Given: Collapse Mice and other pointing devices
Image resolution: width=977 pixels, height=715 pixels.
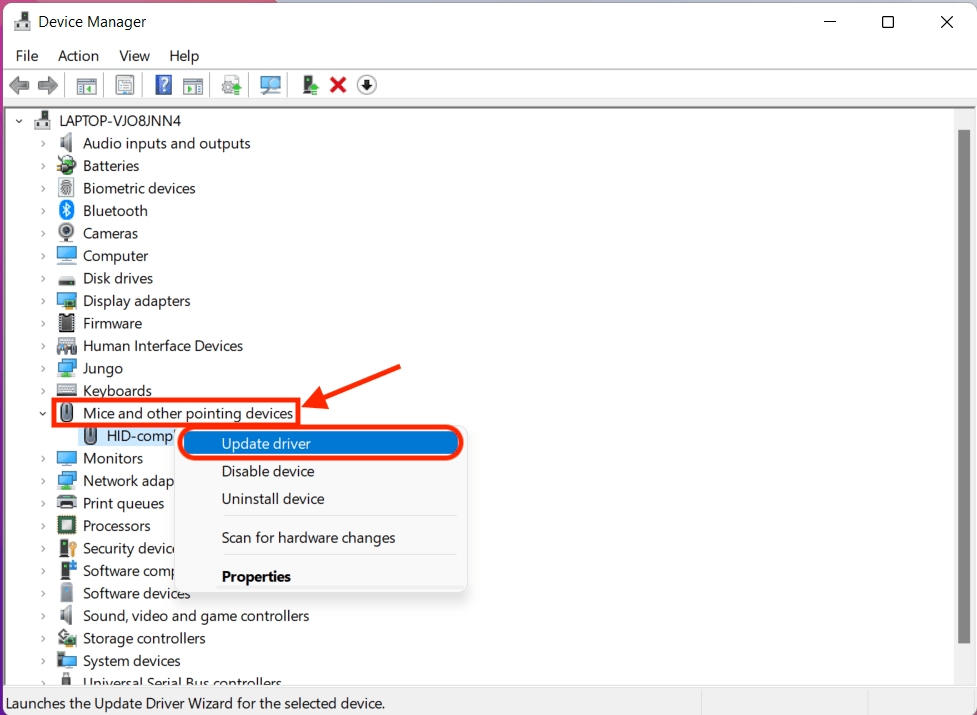Looking at the screenshot, I should 42,413.
